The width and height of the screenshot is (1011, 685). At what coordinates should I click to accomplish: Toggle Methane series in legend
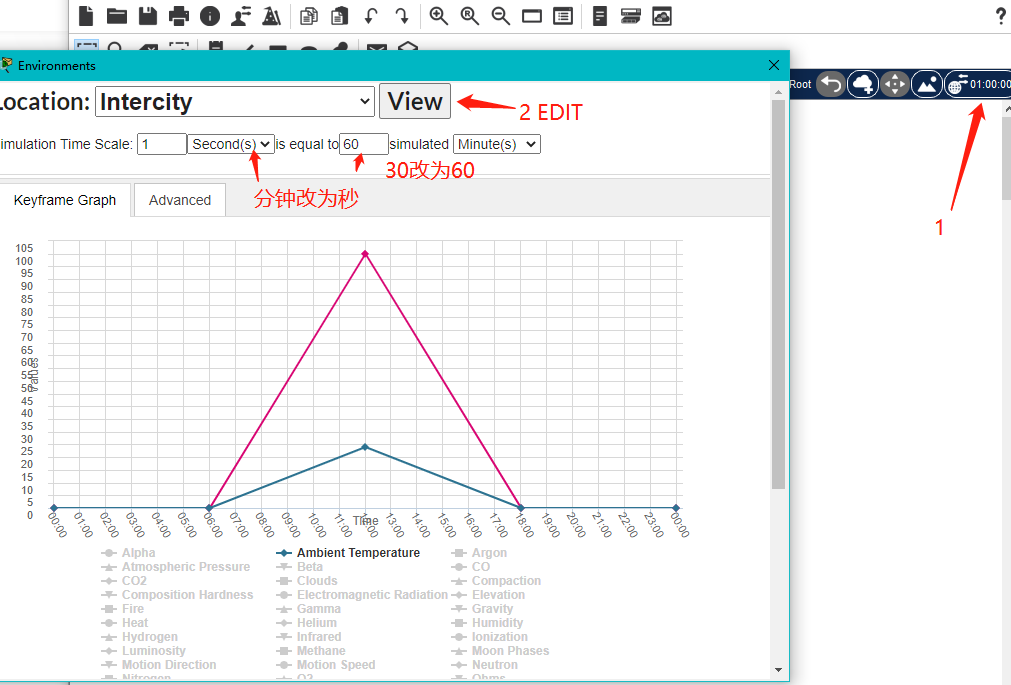[x=311, y=651]
